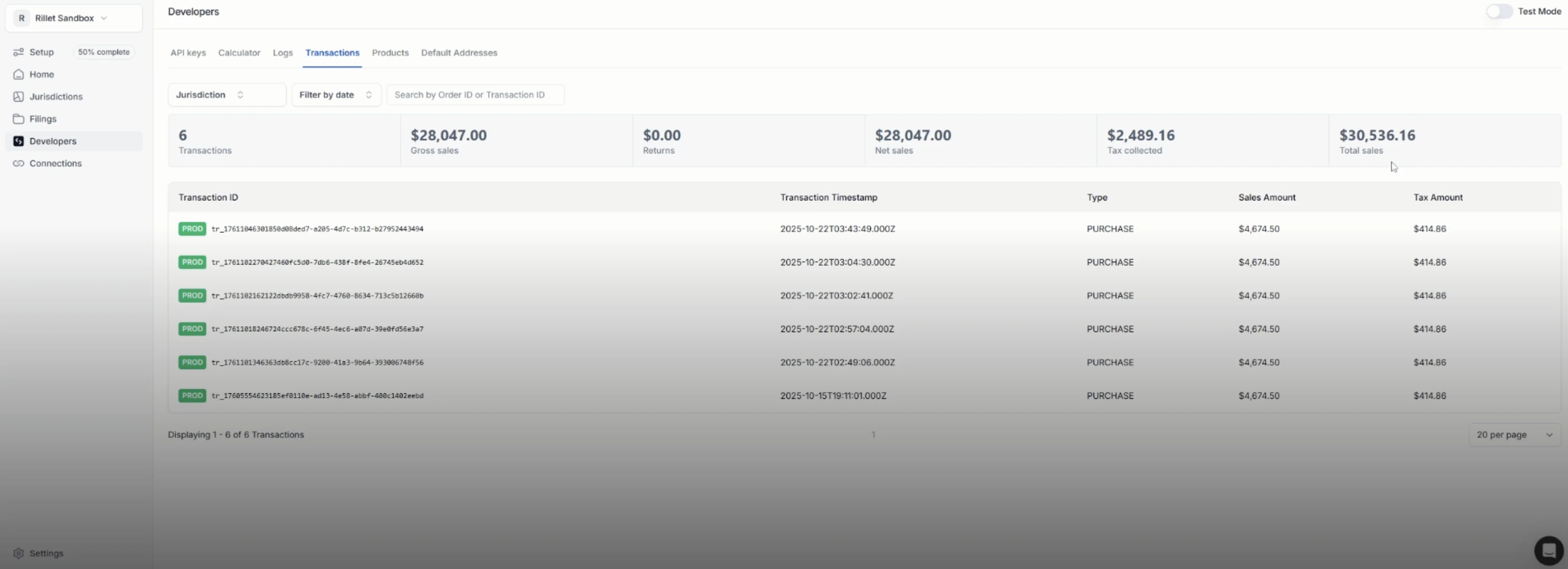Viewport: 1568px width, 569px height.
Task: Switch to the Logs tab
Action: pyautogui.click(x=283, y=53)
